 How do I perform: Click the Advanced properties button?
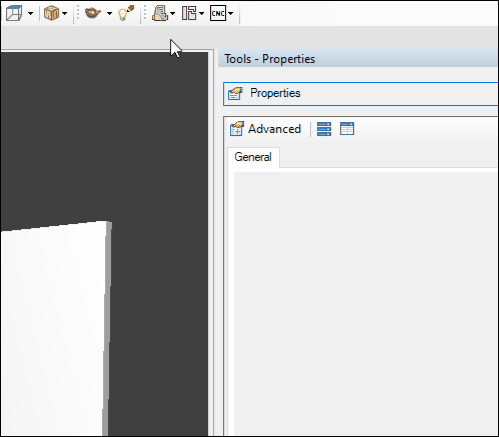tap(265, 129)
